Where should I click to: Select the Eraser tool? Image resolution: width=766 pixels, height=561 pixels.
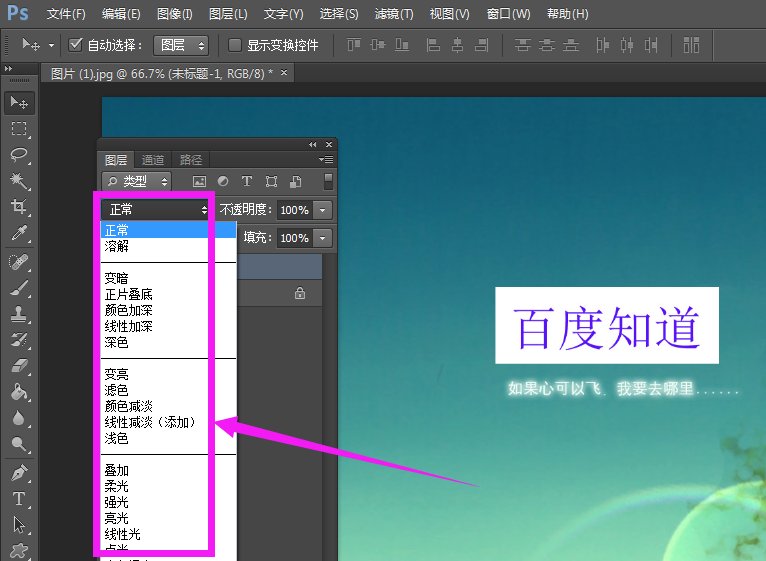pyautogui.click(x=19, y=366)
